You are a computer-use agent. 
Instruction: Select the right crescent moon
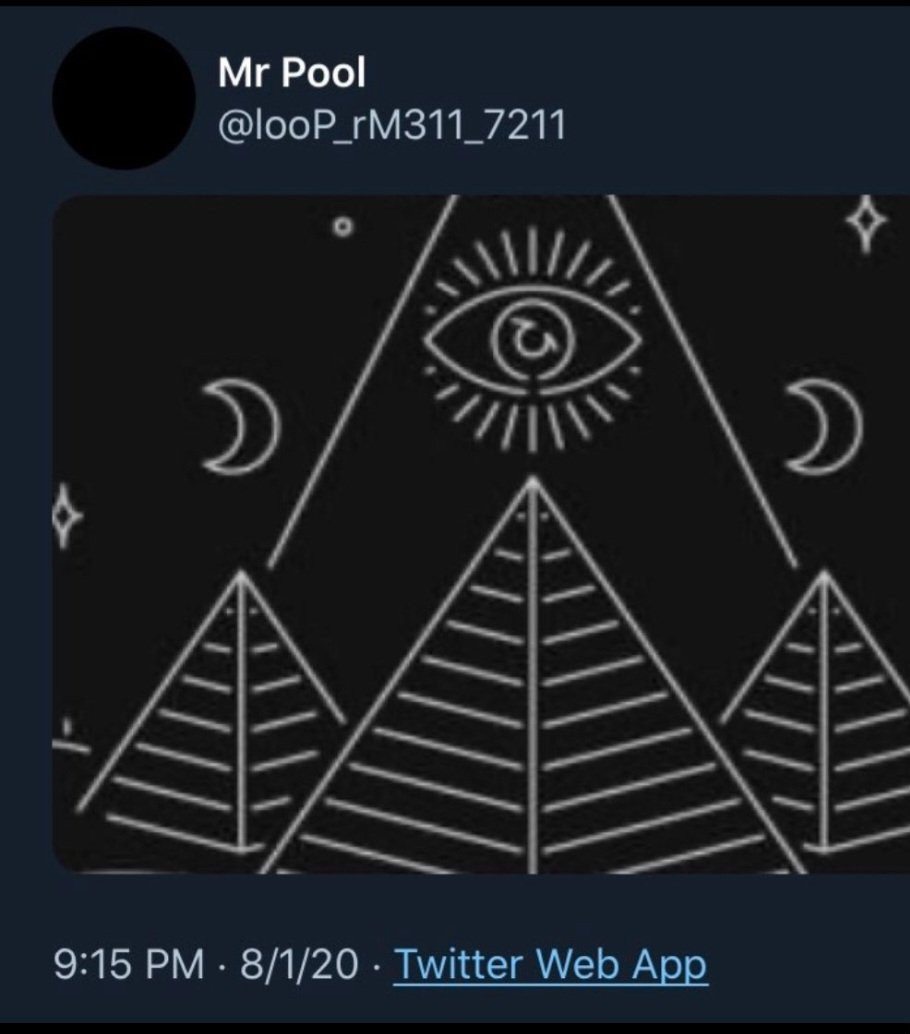click(824, 427)
